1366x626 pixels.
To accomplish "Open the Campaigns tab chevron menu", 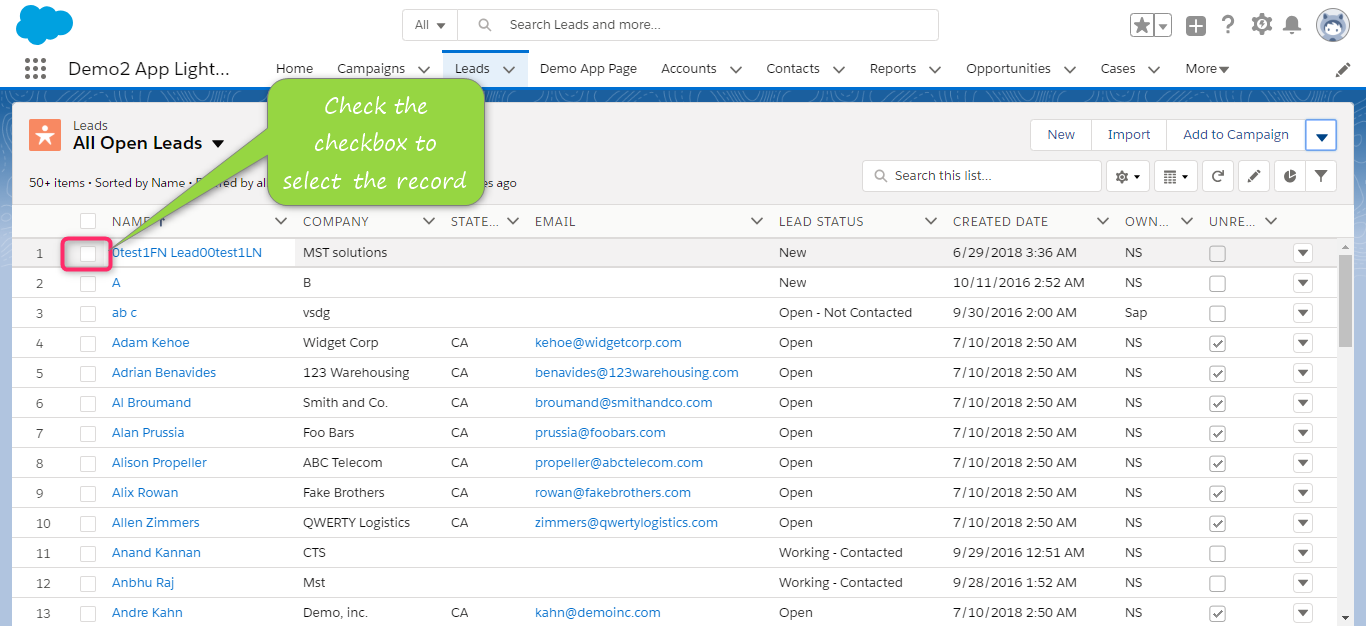I will click(424, 70).
